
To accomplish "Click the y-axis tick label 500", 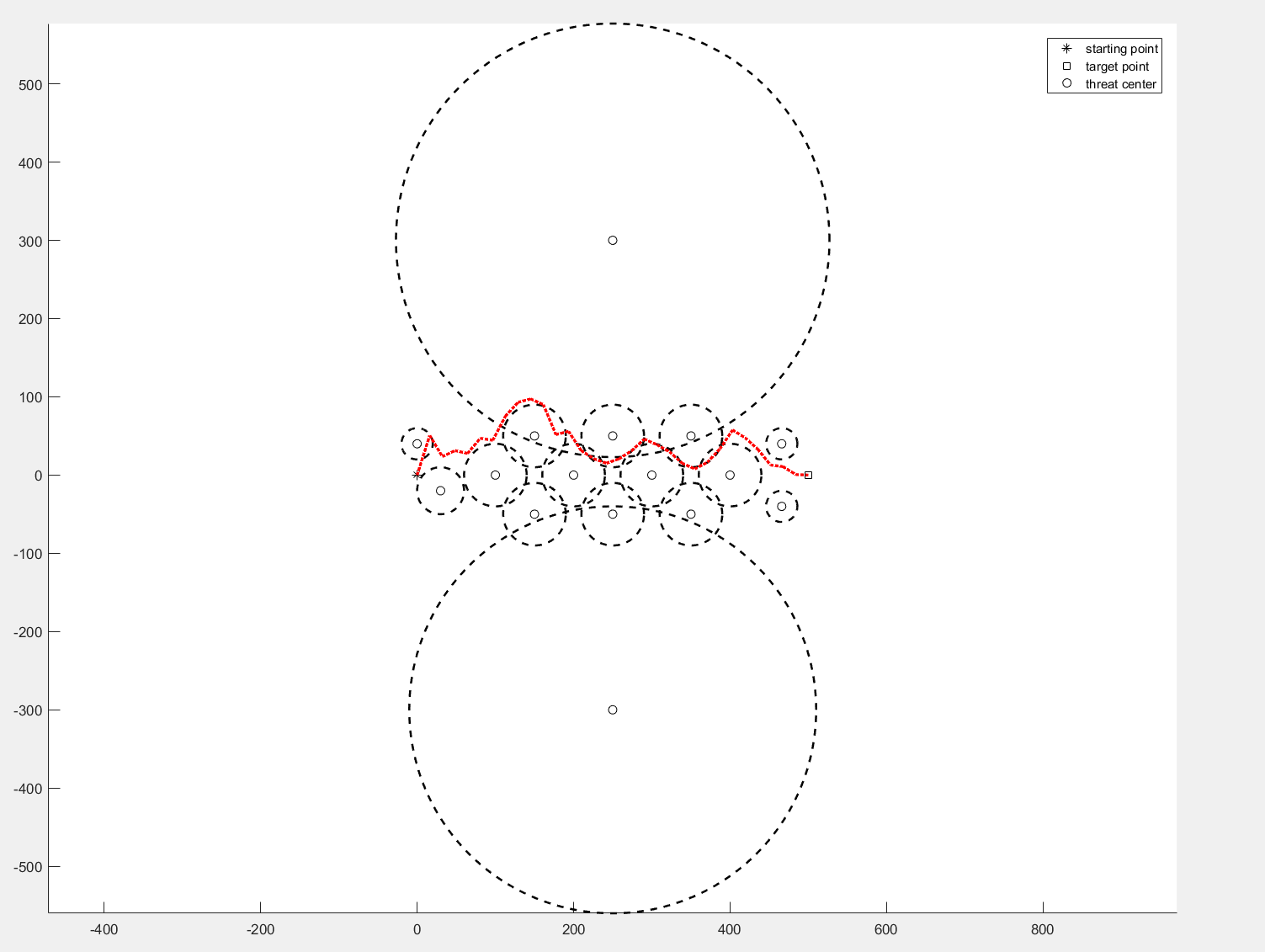I will [29, 84].
